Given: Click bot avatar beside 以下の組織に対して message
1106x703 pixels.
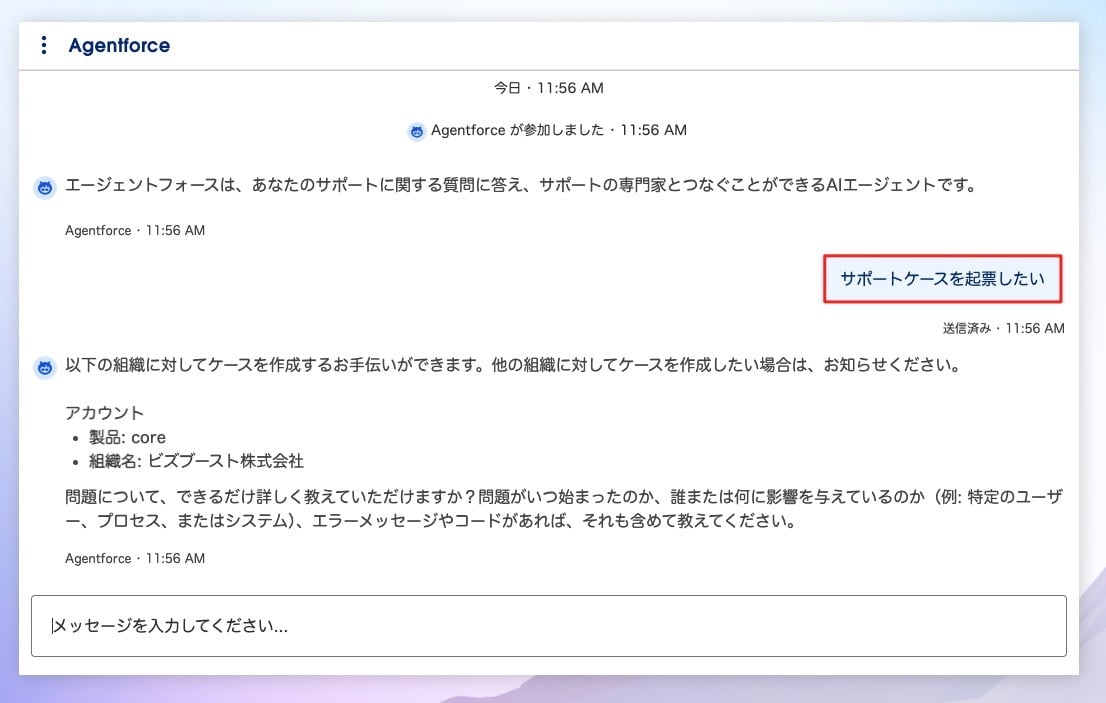Looking at the screenshot, I should click(x=45, y=367).
